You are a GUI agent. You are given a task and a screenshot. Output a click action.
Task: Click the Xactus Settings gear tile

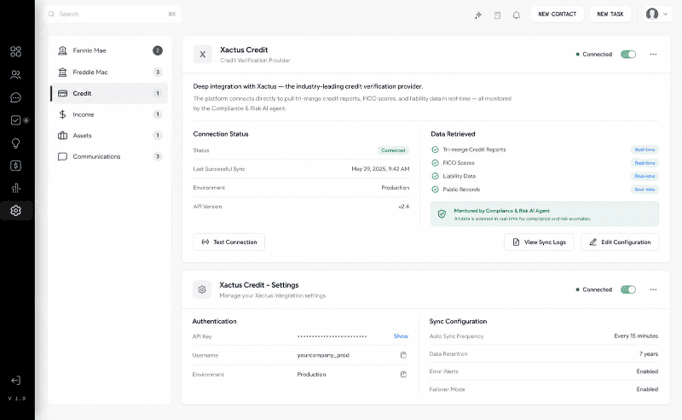click(x=202, y=290)
